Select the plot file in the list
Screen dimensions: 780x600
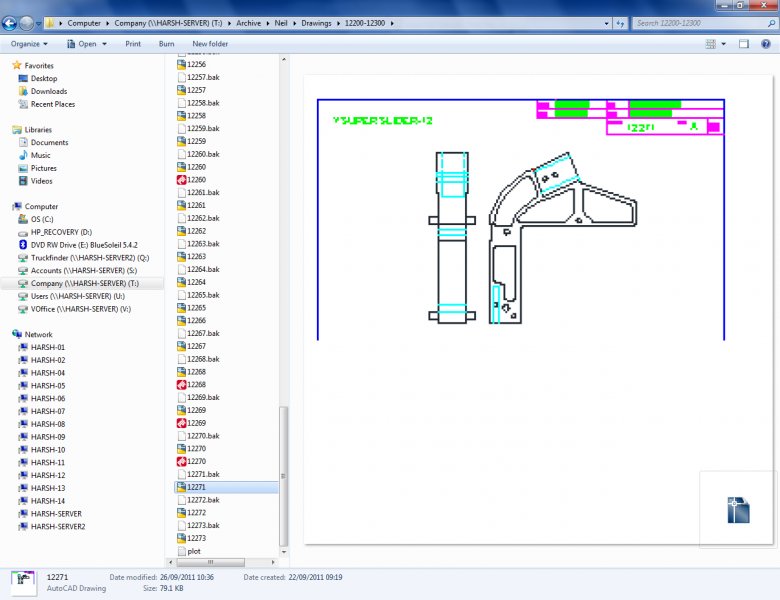[x=194, y=551]
